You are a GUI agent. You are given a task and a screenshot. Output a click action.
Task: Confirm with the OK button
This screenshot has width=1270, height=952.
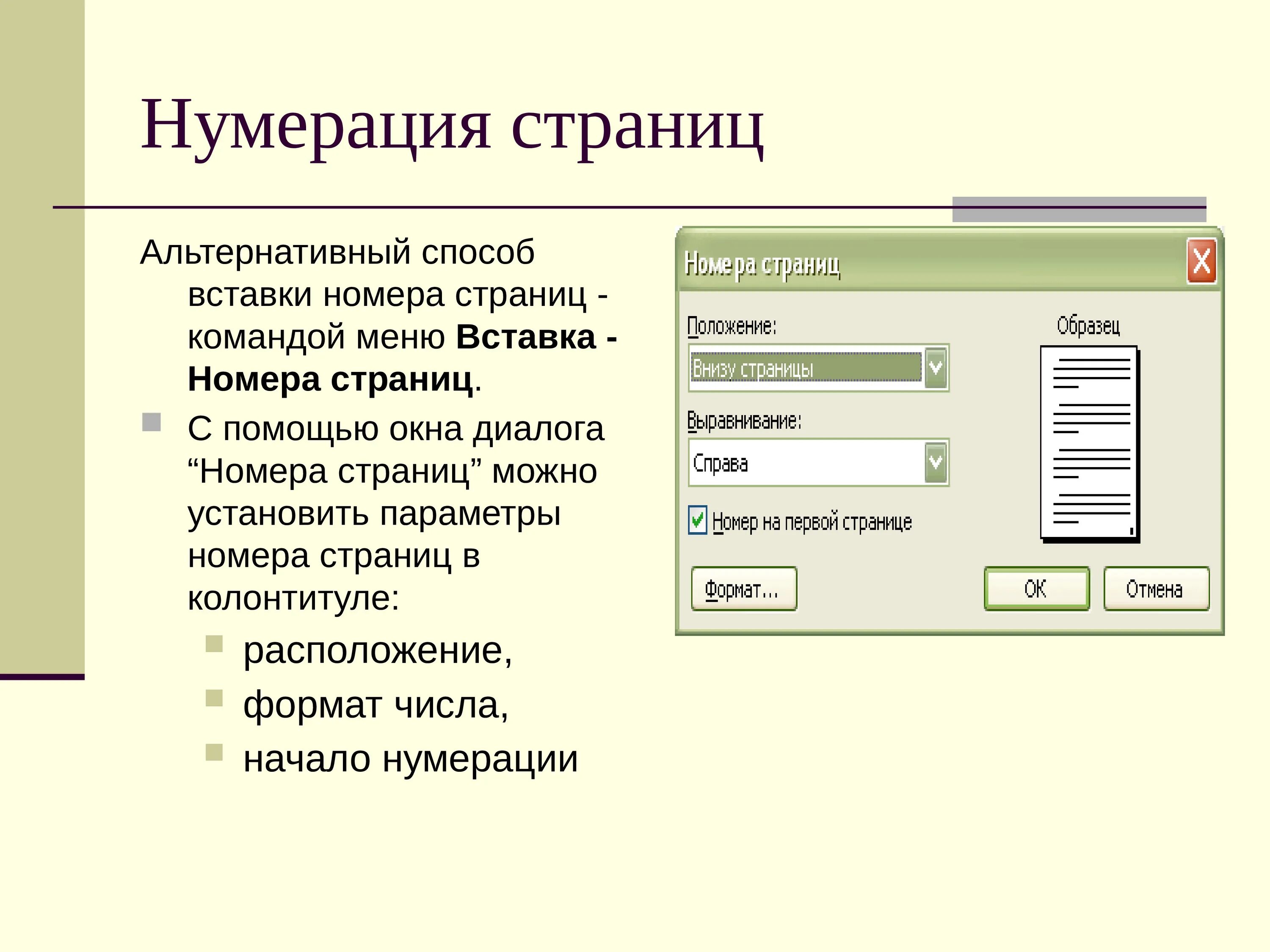coord(1036,589)
